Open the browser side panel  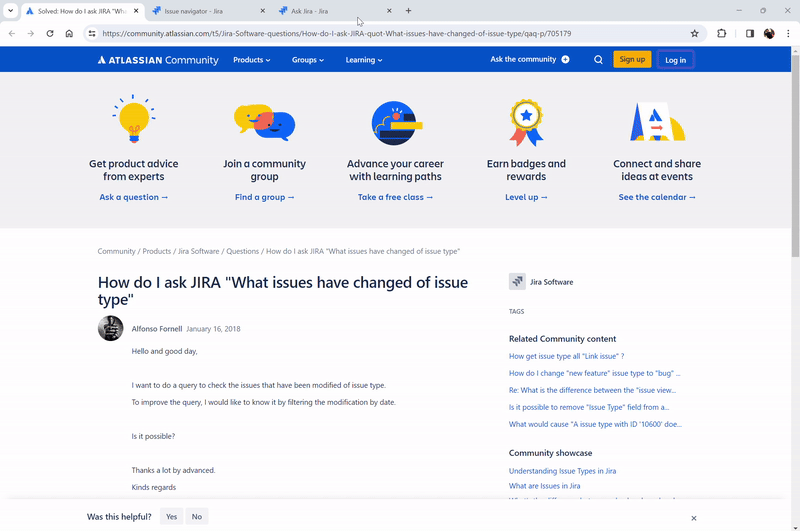[x=749, y=34]
